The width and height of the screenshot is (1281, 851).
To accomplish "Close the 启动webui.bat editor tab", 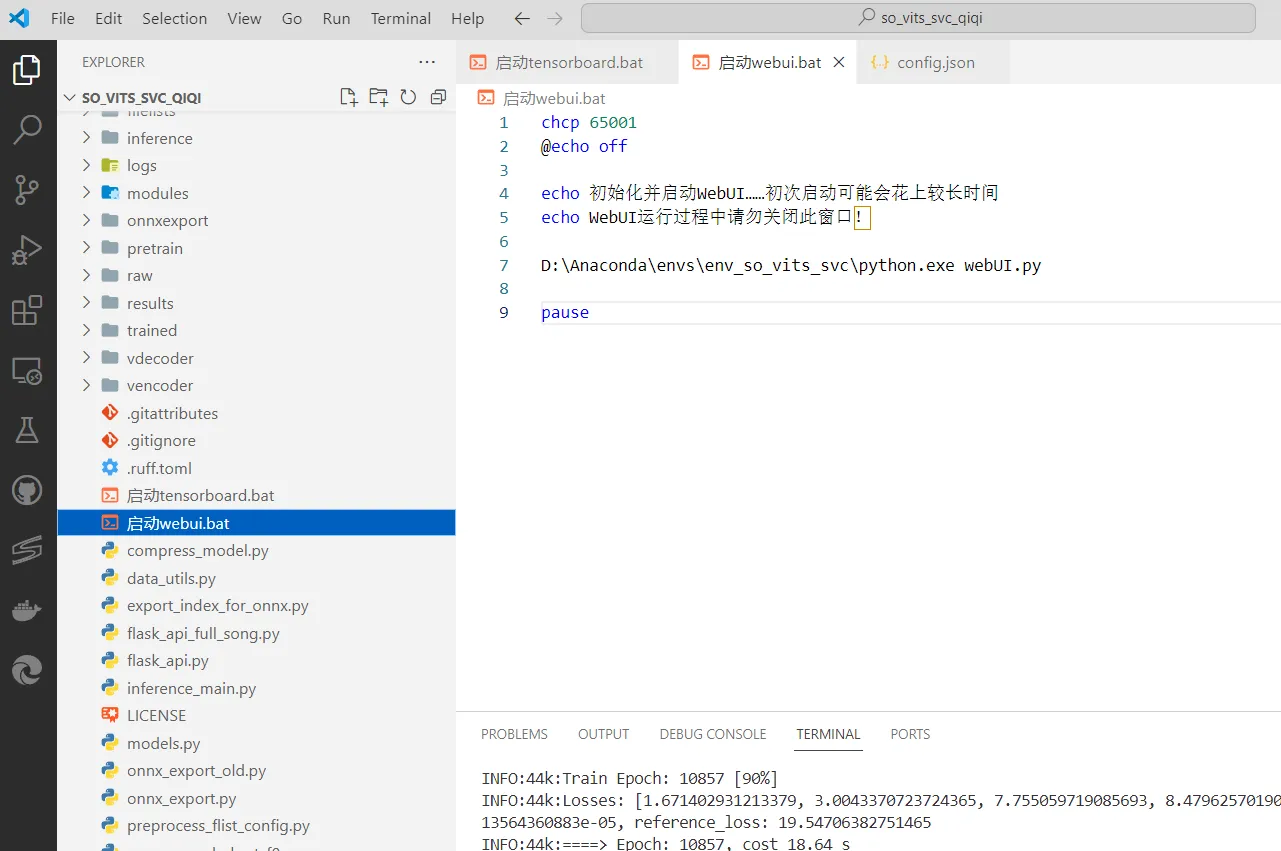I will [839, 62].
